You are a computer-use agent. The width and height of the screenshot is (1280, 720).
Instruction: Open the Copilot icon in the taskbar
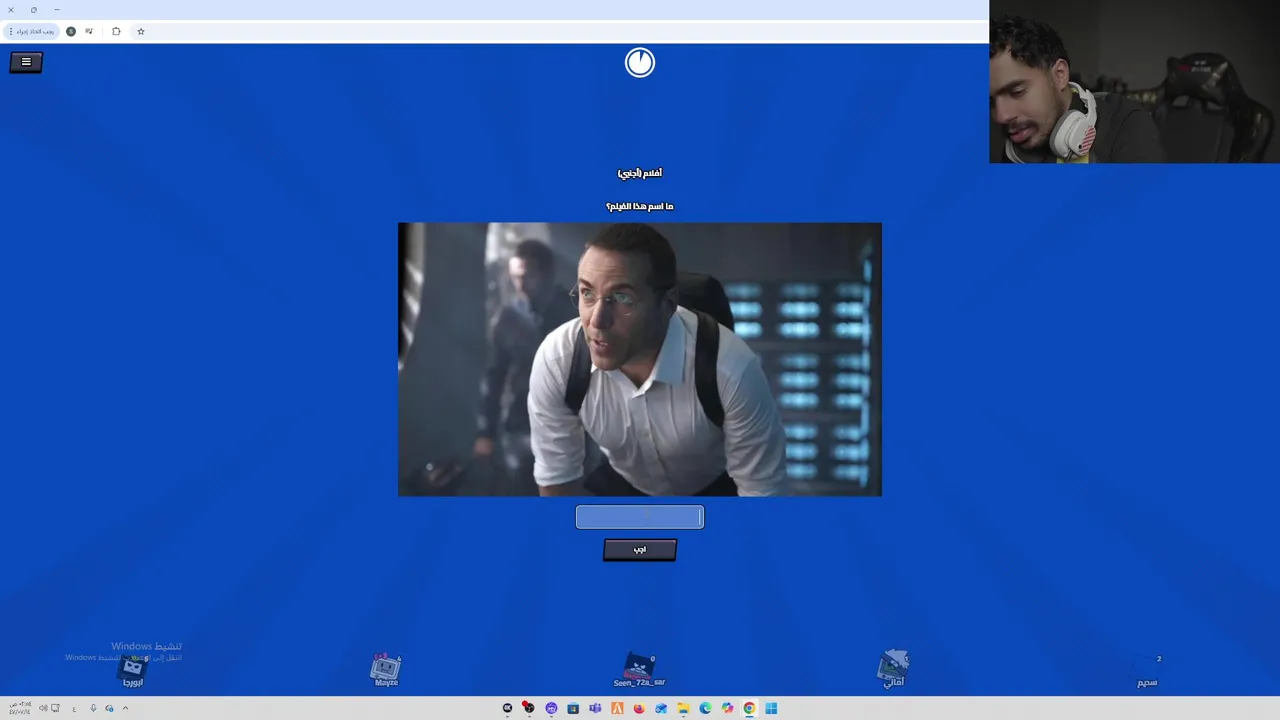(727, 708)
